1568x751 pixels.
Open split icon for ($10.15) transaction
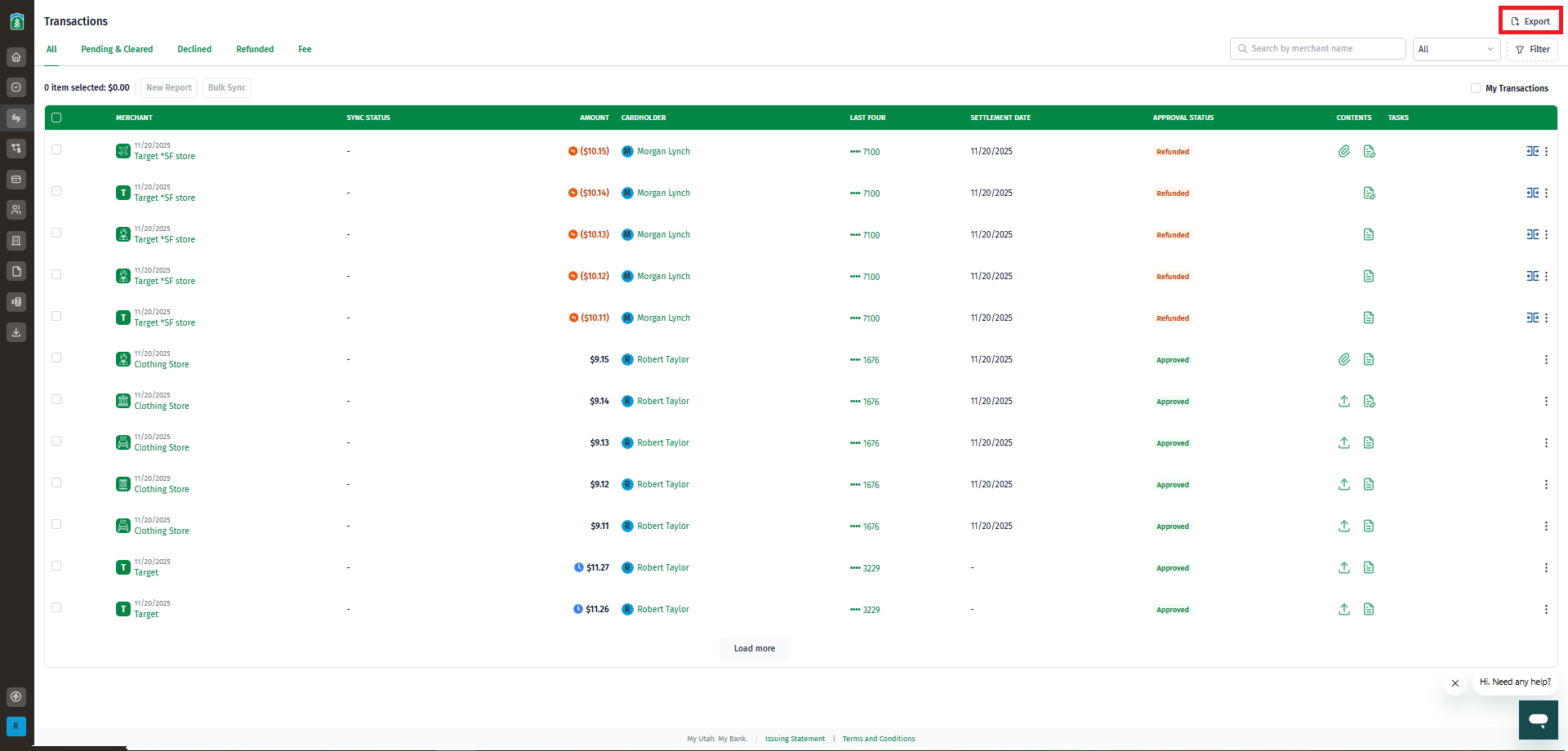click(x=1532, y=151)
